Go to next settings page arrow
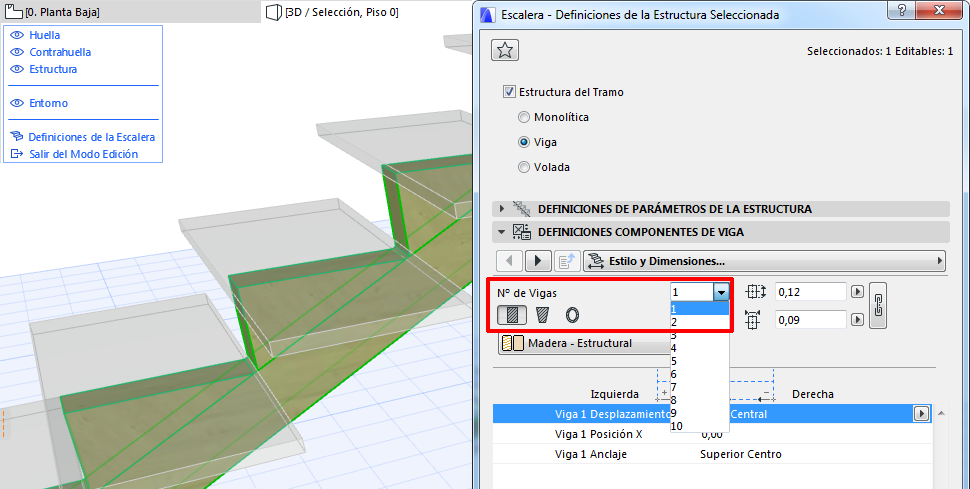 click(538, 261)
